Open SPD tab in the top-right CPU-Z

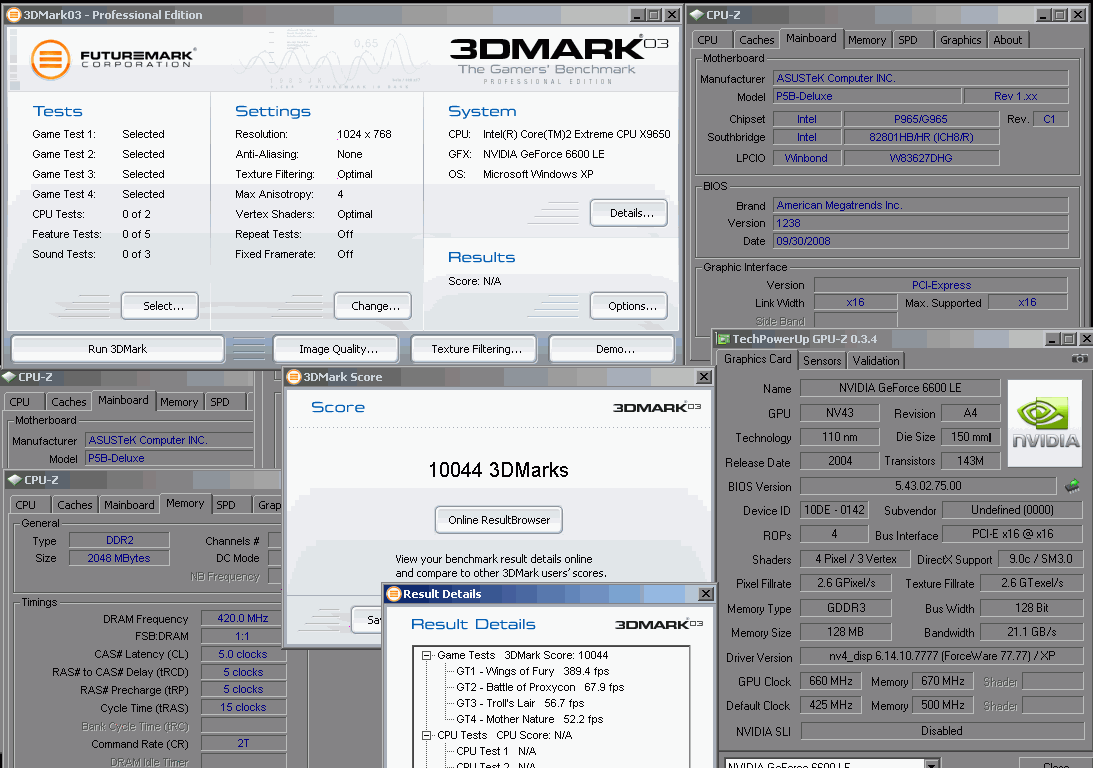point(908,40)
